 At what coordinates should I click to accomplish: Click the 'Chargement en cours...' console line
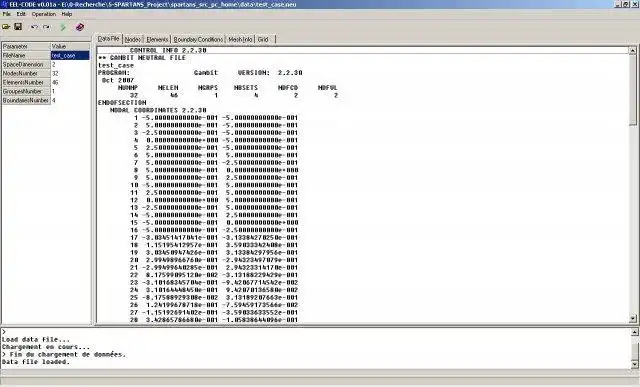click(x=46, y=347)
